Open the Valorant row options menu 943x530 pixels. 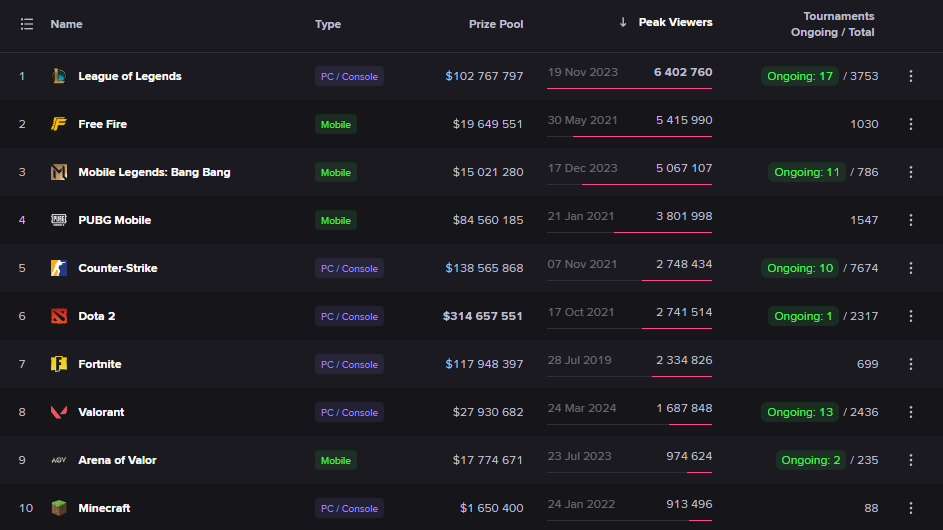(x=911, y=412)
